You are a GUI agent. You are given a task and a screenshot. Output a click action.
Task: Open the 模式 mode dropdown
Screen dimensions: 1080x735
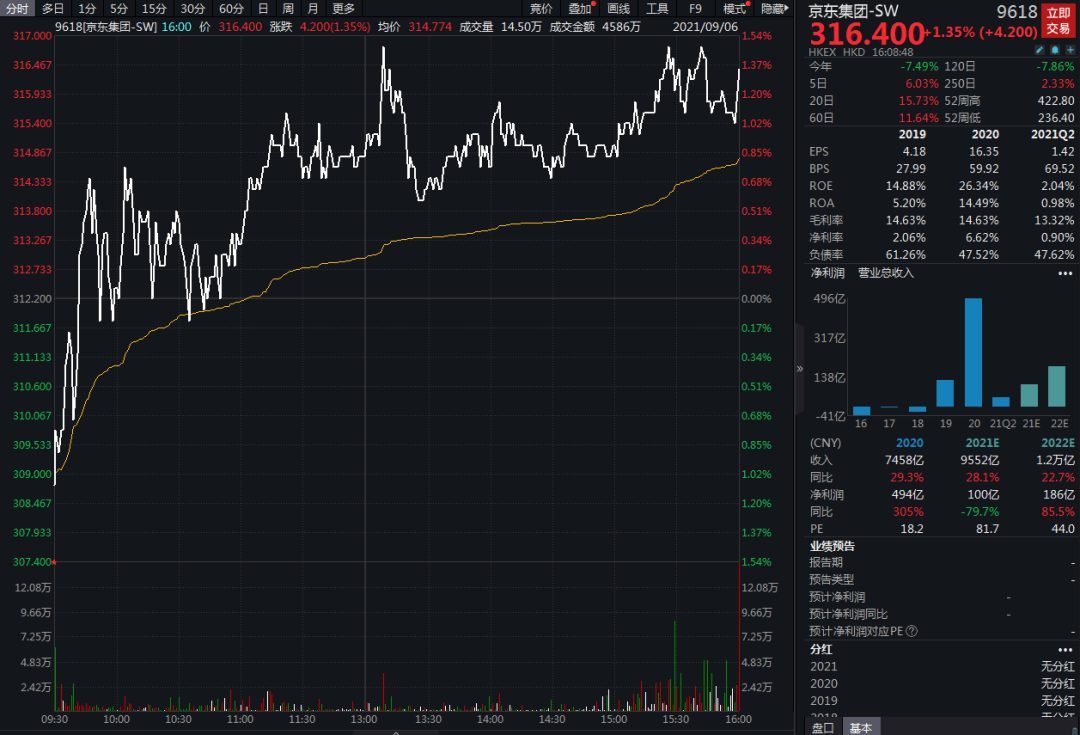point(735,8)
